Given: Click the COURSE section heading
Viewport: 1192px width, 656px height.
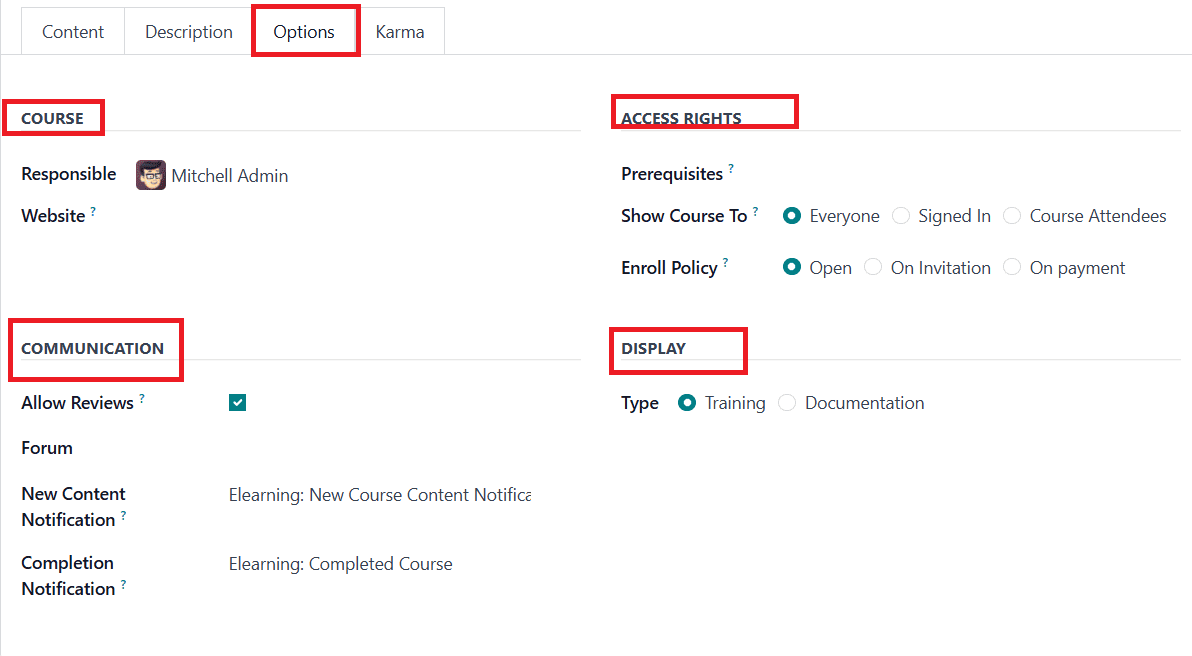Looking at the screenshot, I should tap(52, 119).
